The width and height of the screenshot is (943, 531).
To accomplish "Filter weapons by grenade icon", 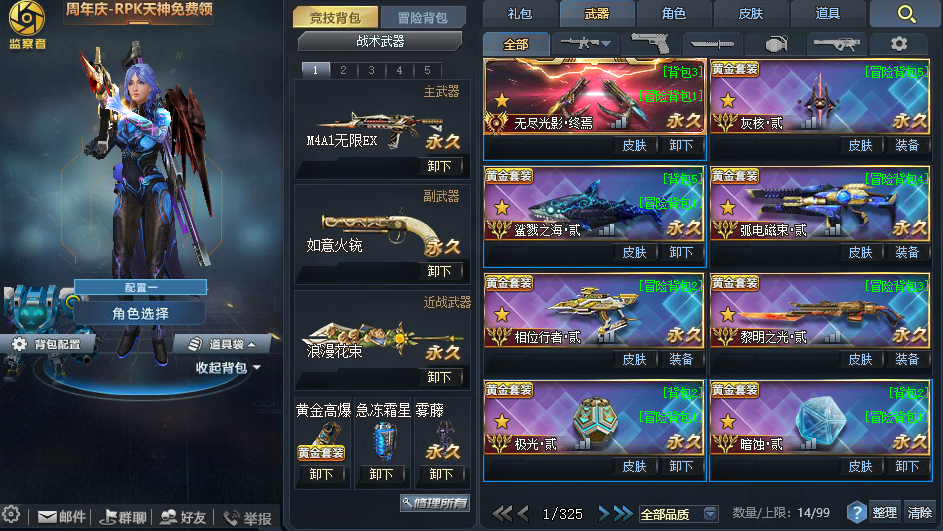I will pyautogui.click(x=776, y=44).
